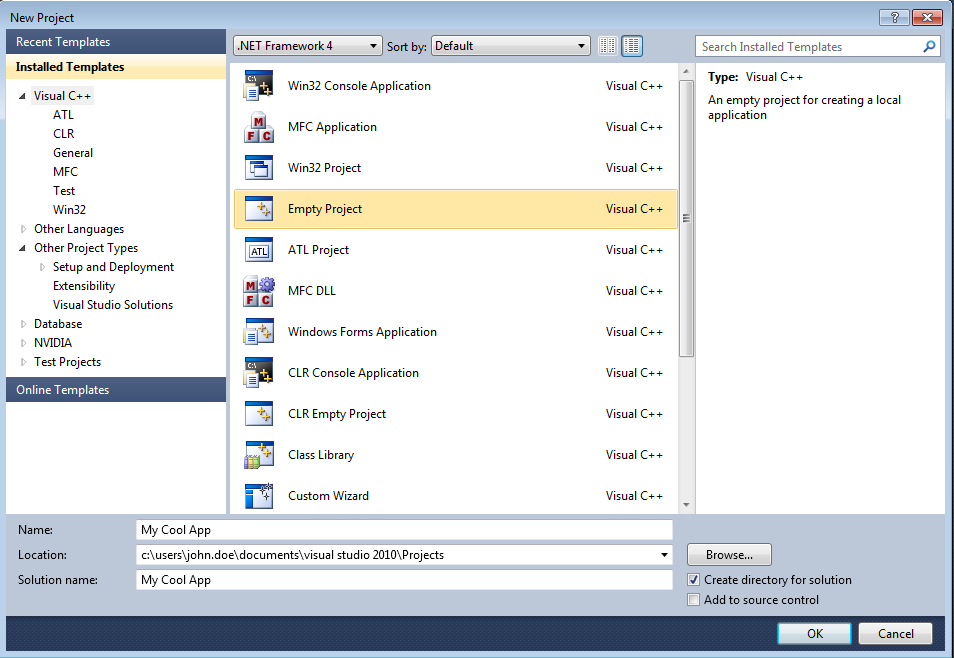Switch to small icons view

click(608, 46)
